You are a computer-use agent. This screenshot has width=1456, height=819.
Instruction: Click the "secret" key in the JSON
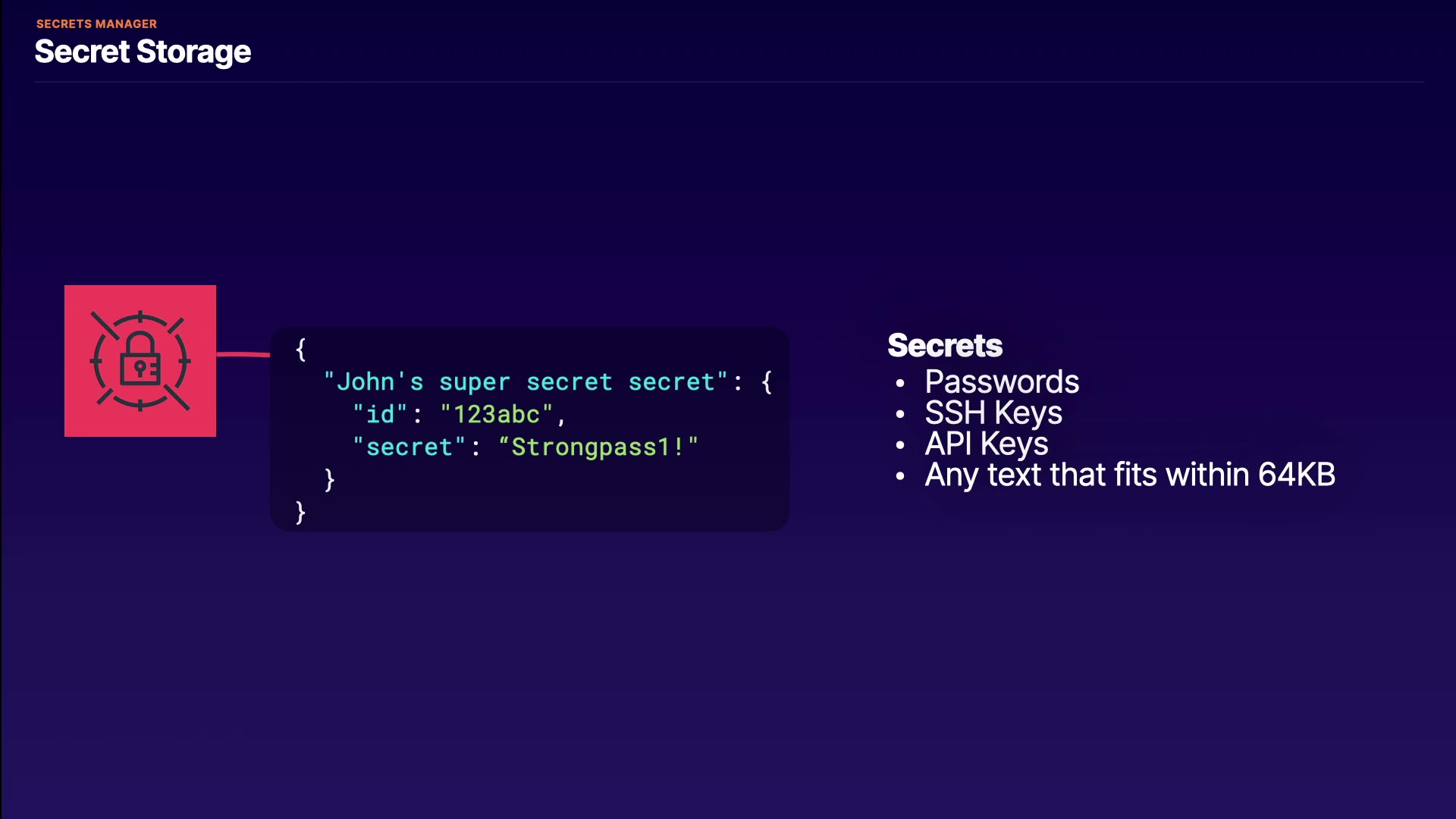pyautogui.click(x=409, y=447)
